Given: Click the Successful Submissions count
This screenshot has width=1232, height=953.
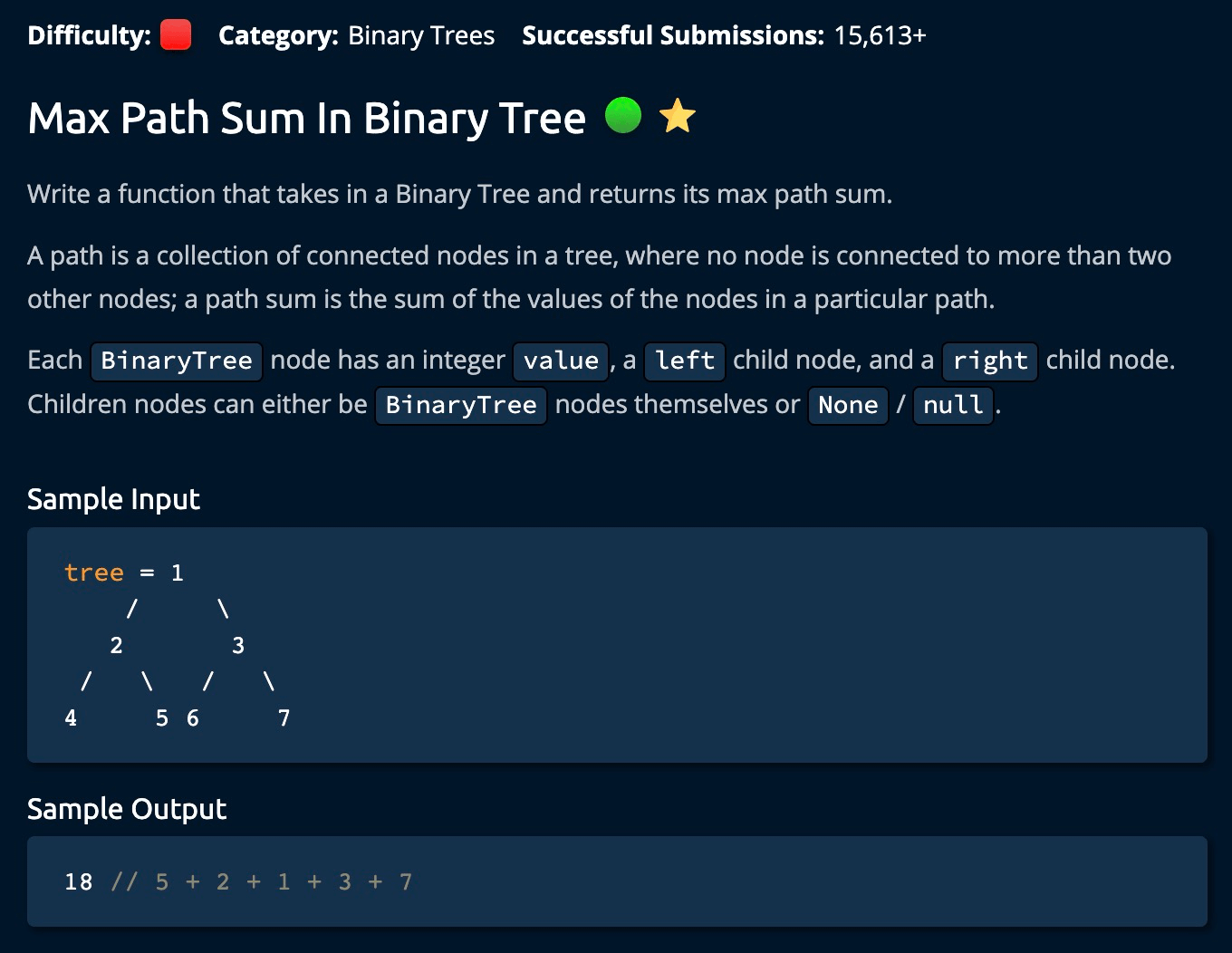Looking at the screenshot, I should coord(880,36).
